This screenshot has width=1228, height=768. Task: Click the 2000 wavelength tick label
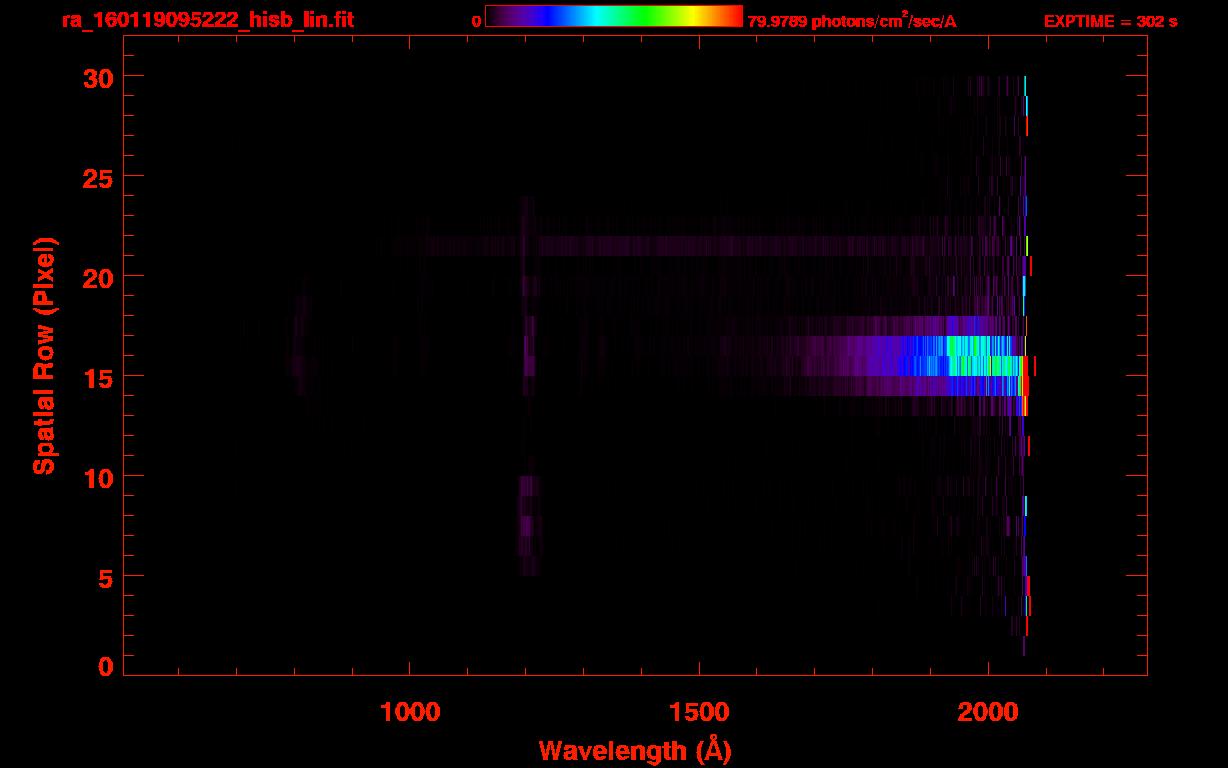coord(988,712)
